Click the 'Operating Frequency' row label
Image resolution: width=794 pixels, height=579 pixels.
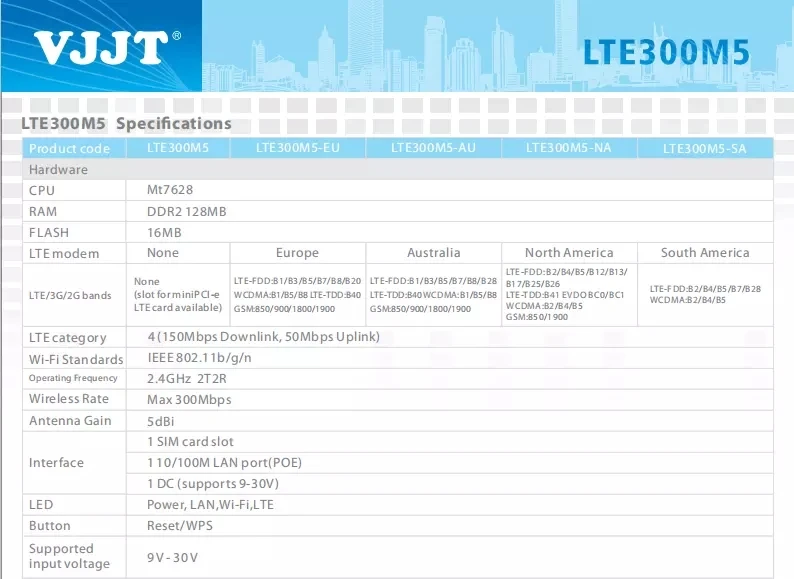click(73, 378)
